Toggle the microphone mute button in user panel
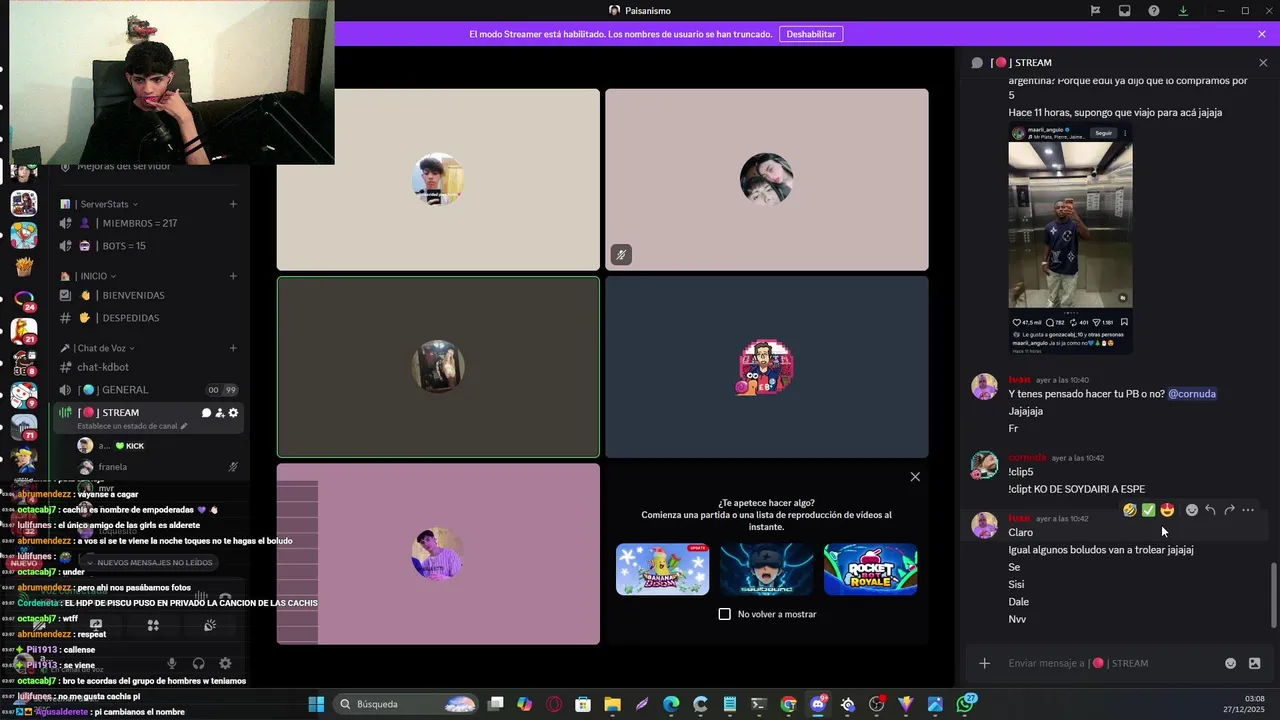The image size is (1280, 720). 172,663
